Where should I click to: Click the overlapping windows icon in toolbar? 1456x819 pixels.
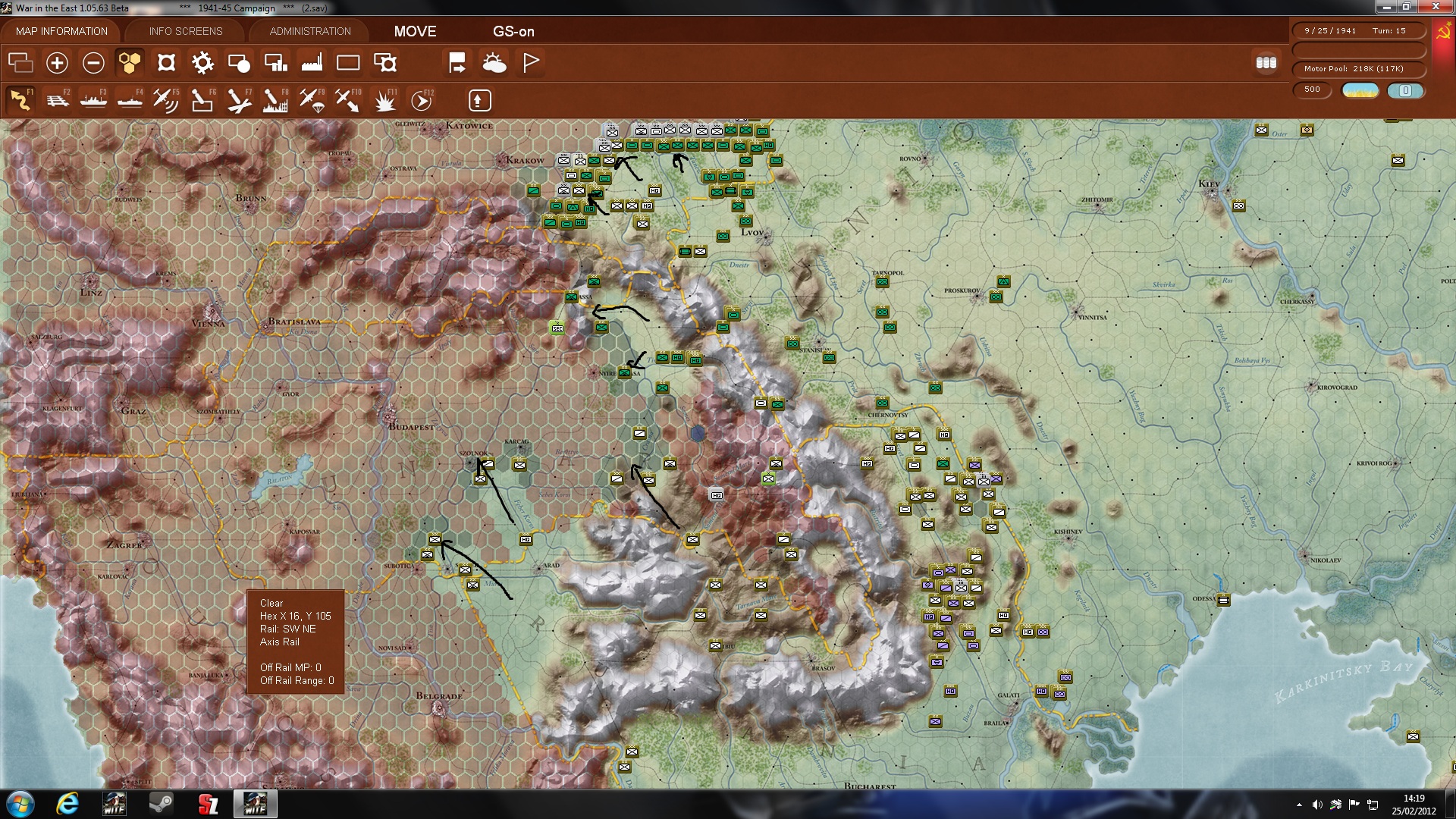(20, 63)
